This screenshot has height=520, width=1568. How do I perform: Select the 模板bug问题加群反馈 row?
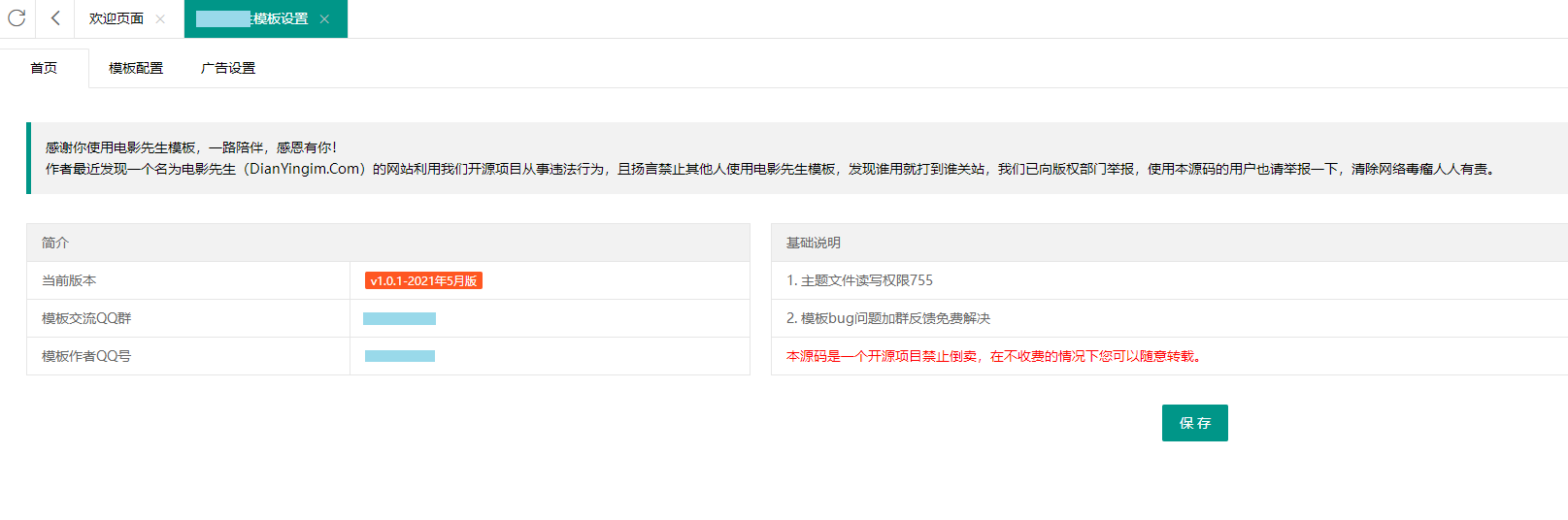click(888, 318)
